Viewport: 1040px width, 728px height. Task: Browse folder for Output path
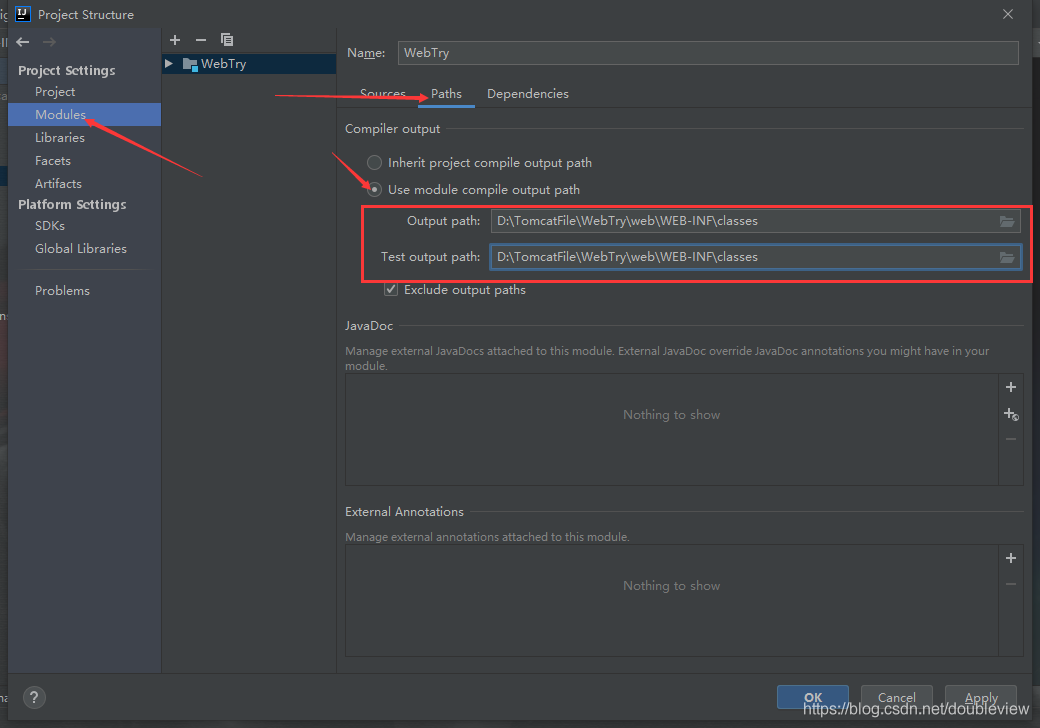[x=1006, y=222]
